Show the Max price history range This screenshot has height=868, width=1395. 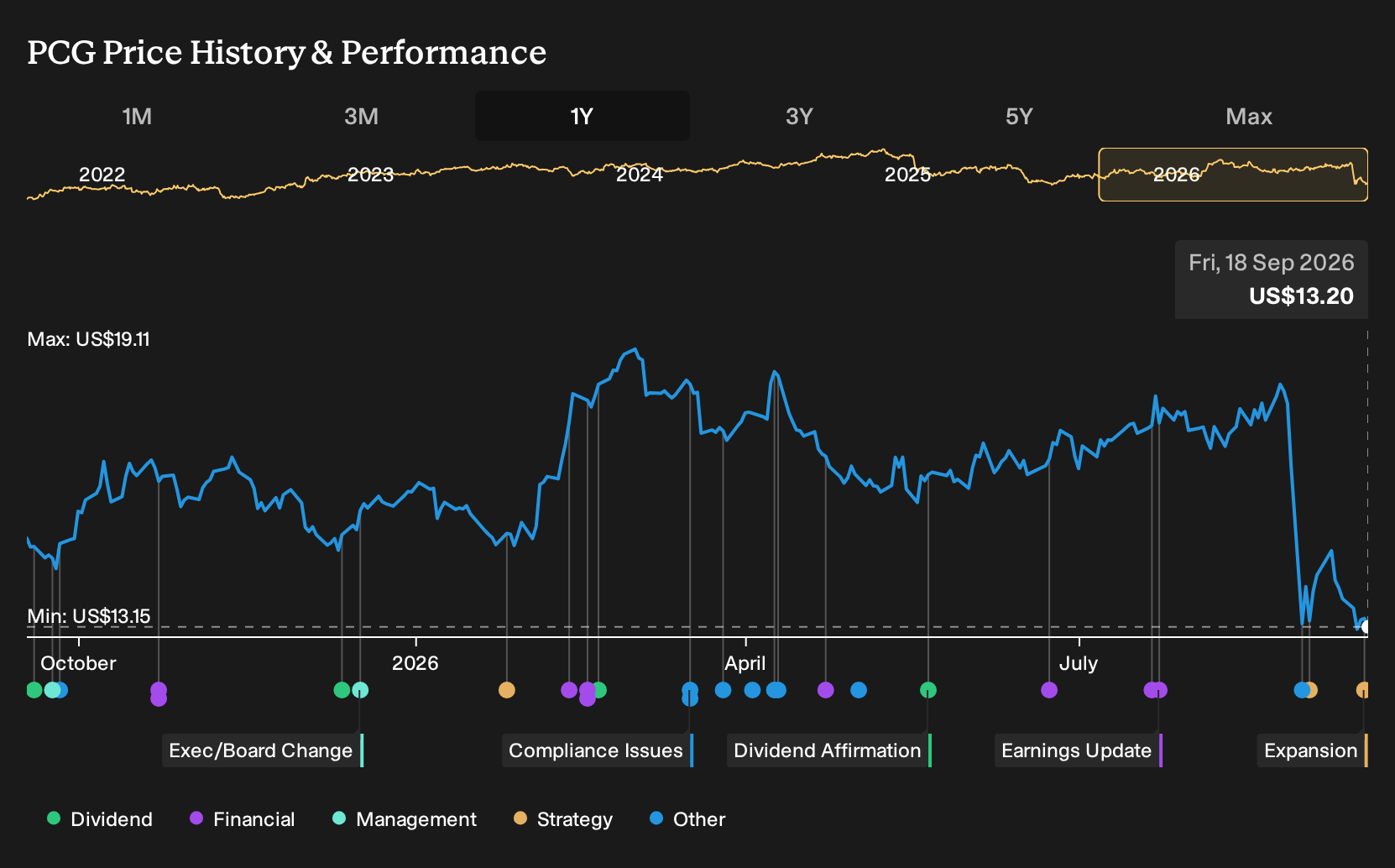(x=1249, y=116)
